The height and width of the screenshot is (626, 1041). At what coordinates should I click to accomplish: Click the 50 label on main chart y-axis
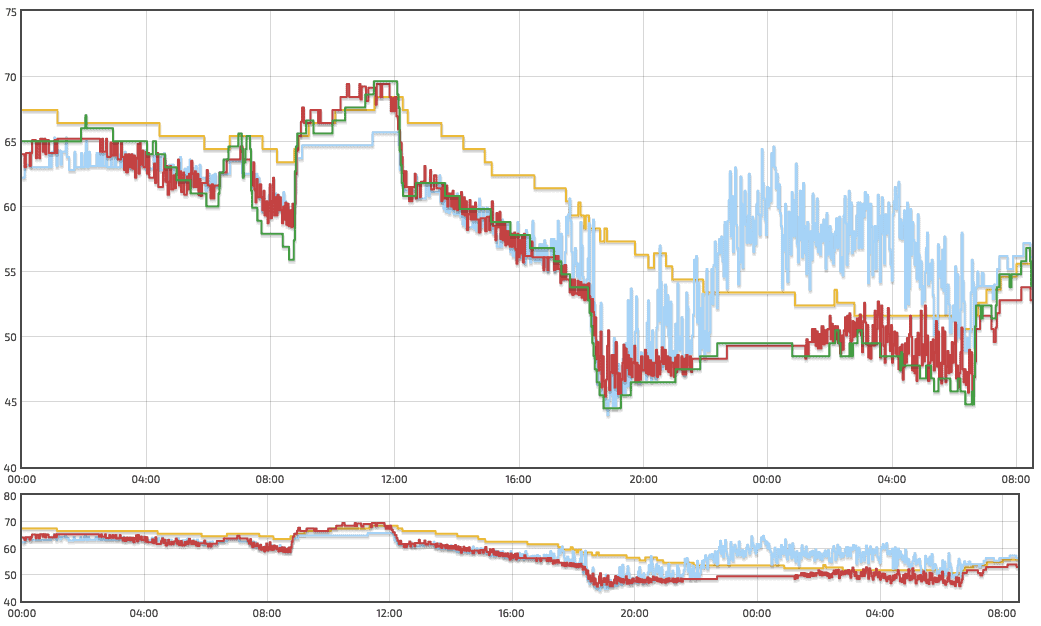point(11,337)
